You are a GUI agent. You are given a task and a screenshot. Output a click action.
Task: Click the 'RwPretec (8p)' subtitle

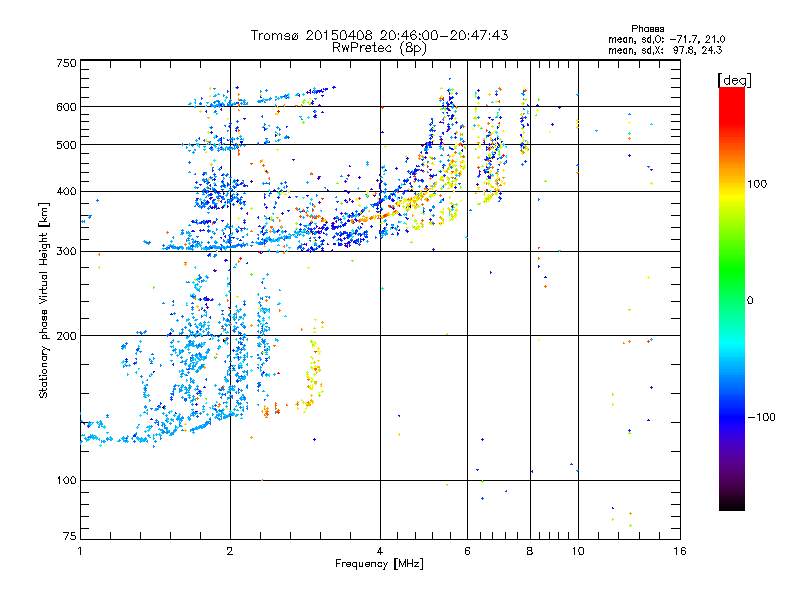tap(379, 48)
